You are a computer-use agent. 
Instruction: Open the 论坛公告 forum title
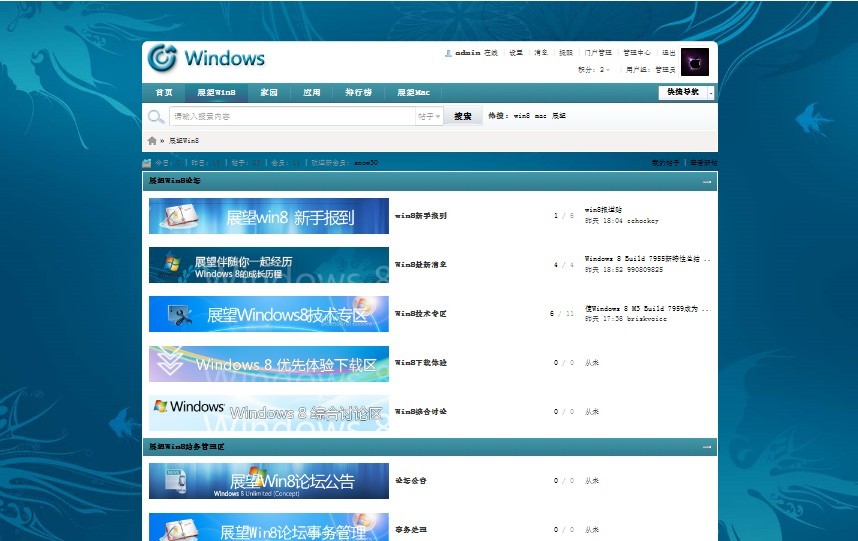pyautogui.click(x=411, y=481)
